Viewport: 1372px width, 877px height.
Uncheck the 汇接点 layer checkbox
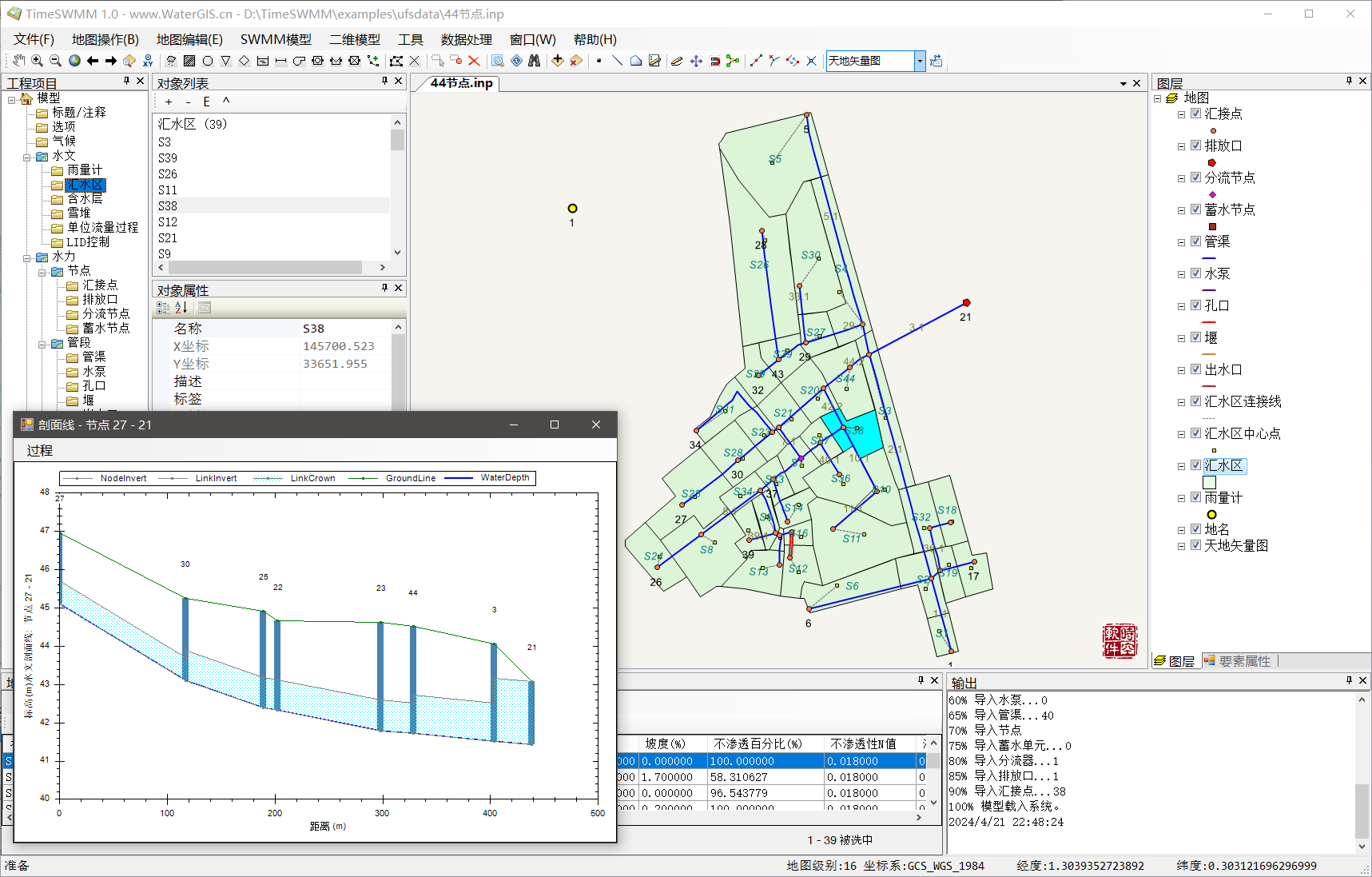[1195, 114]
